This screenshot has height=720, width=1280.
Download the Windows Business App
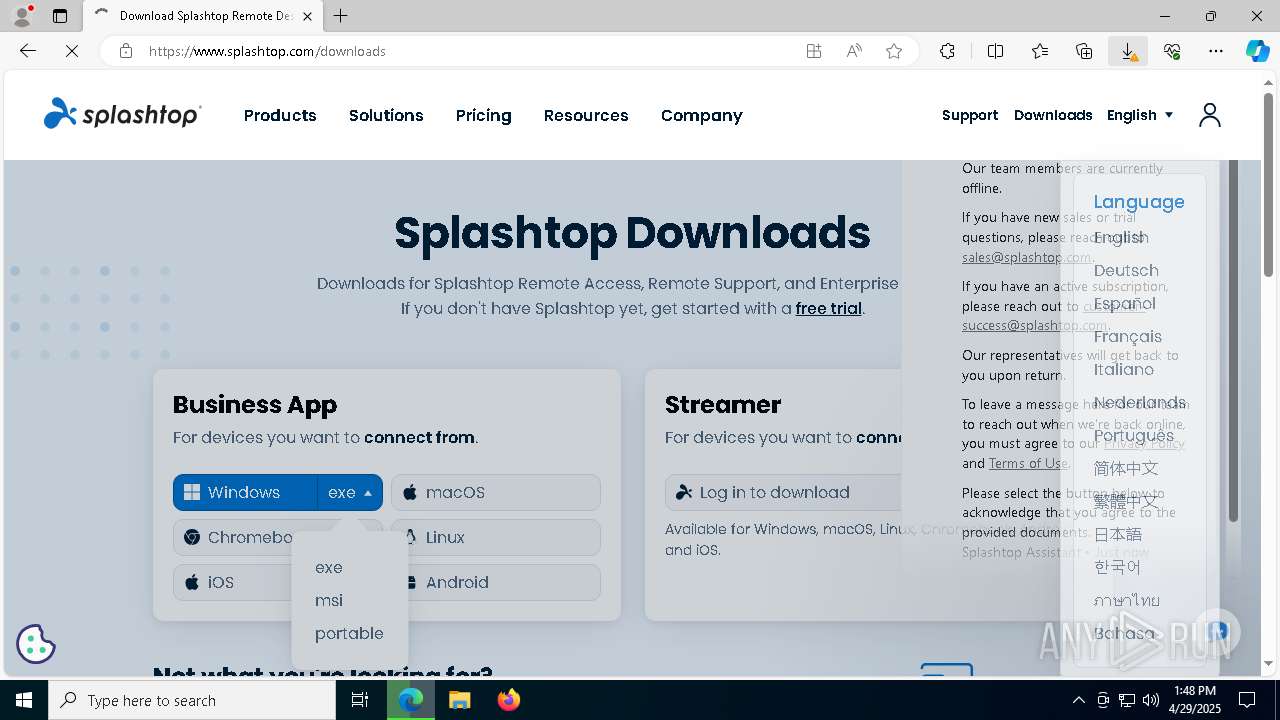pyautogui.click(x=245, y=493)
